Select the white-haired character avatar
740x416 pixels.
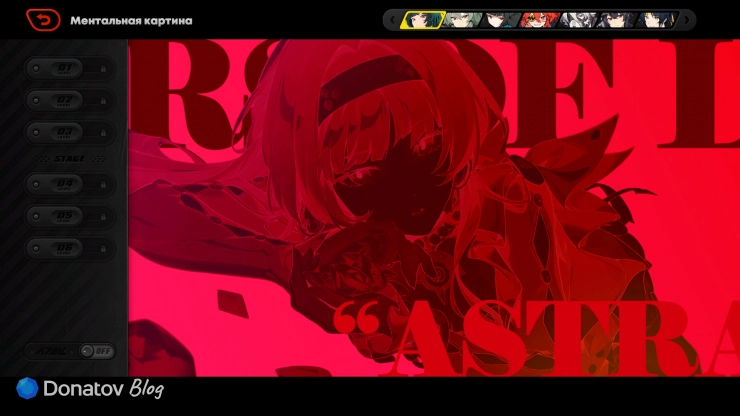tap(579, 20)
